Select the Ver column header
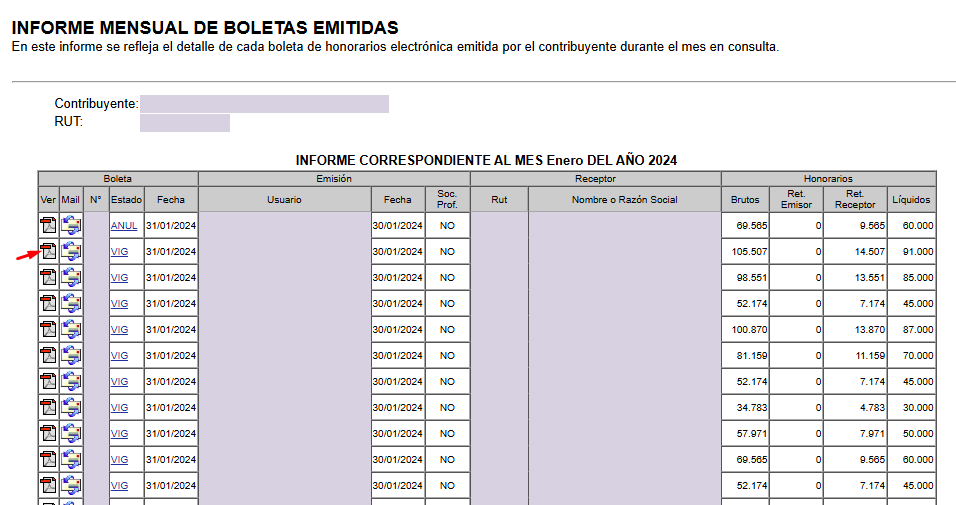The image size is (956, 505). 48,199
